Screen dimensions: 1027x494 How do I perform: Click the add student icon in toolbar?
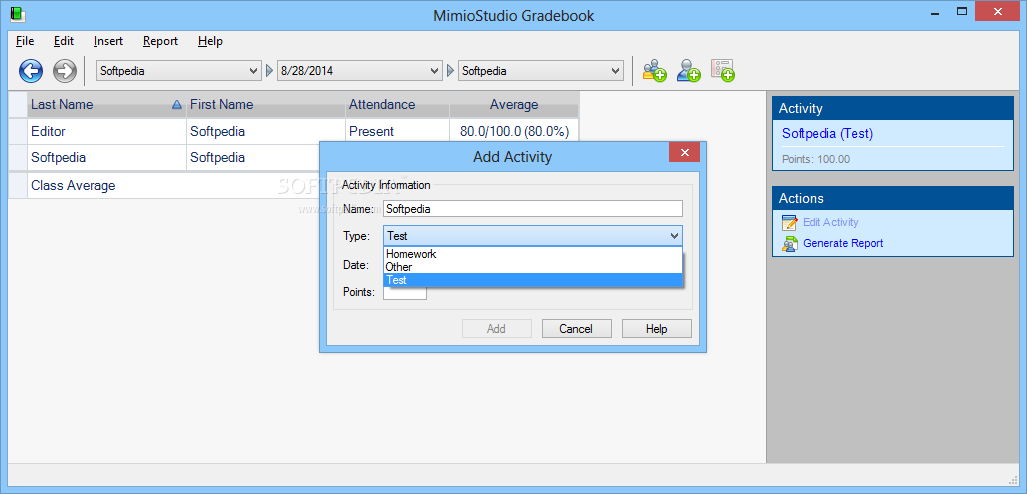[x=688, y=71]
